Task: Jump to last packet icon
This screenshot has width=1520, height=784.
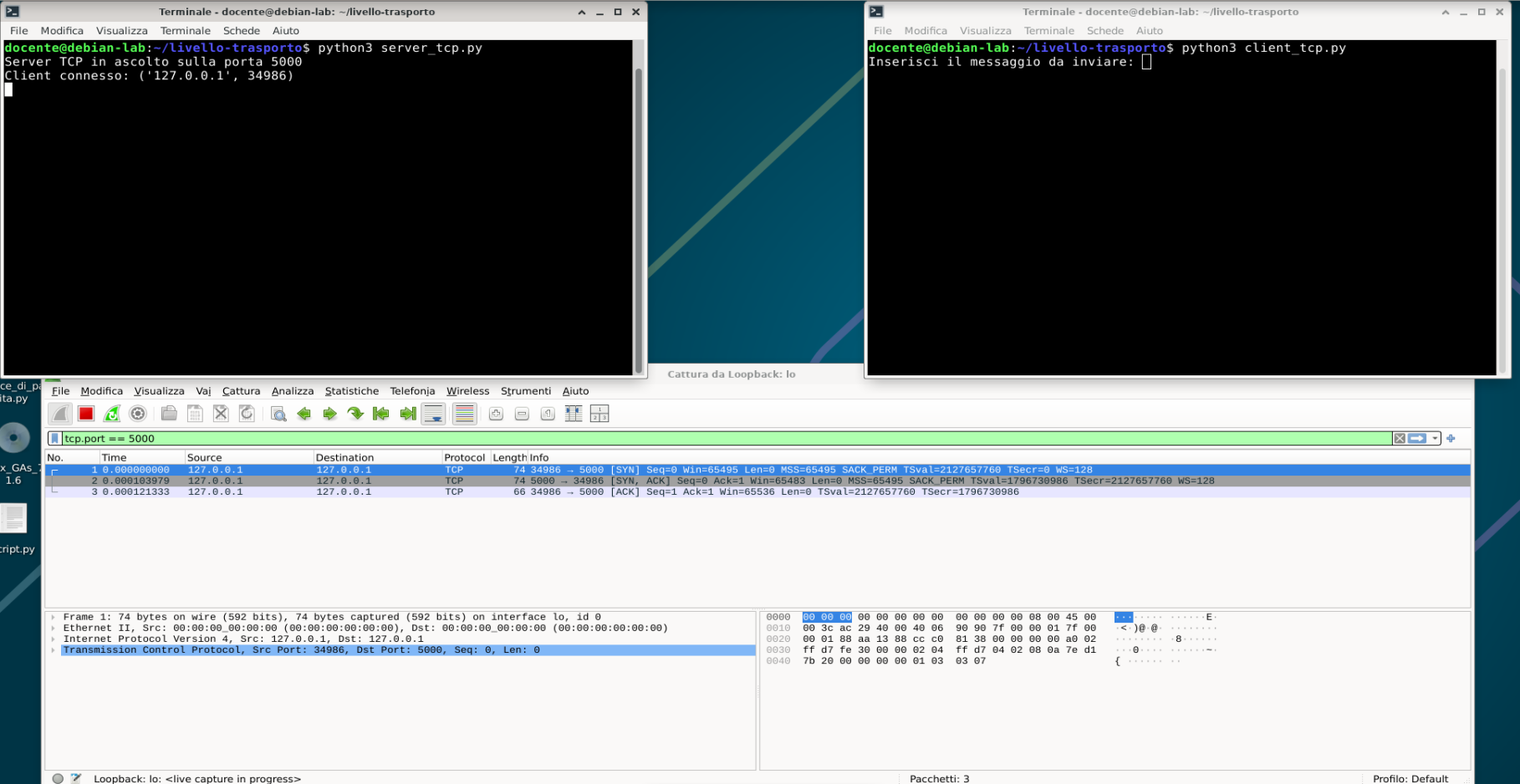Action: tap(408, 414)
